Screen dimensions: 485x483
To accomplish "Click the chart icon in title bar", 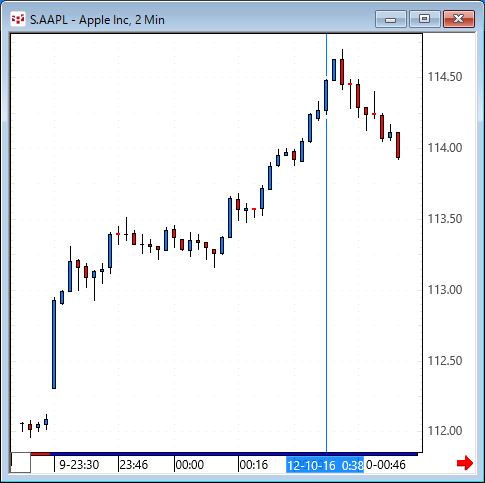I will click(x=18, y=19).
